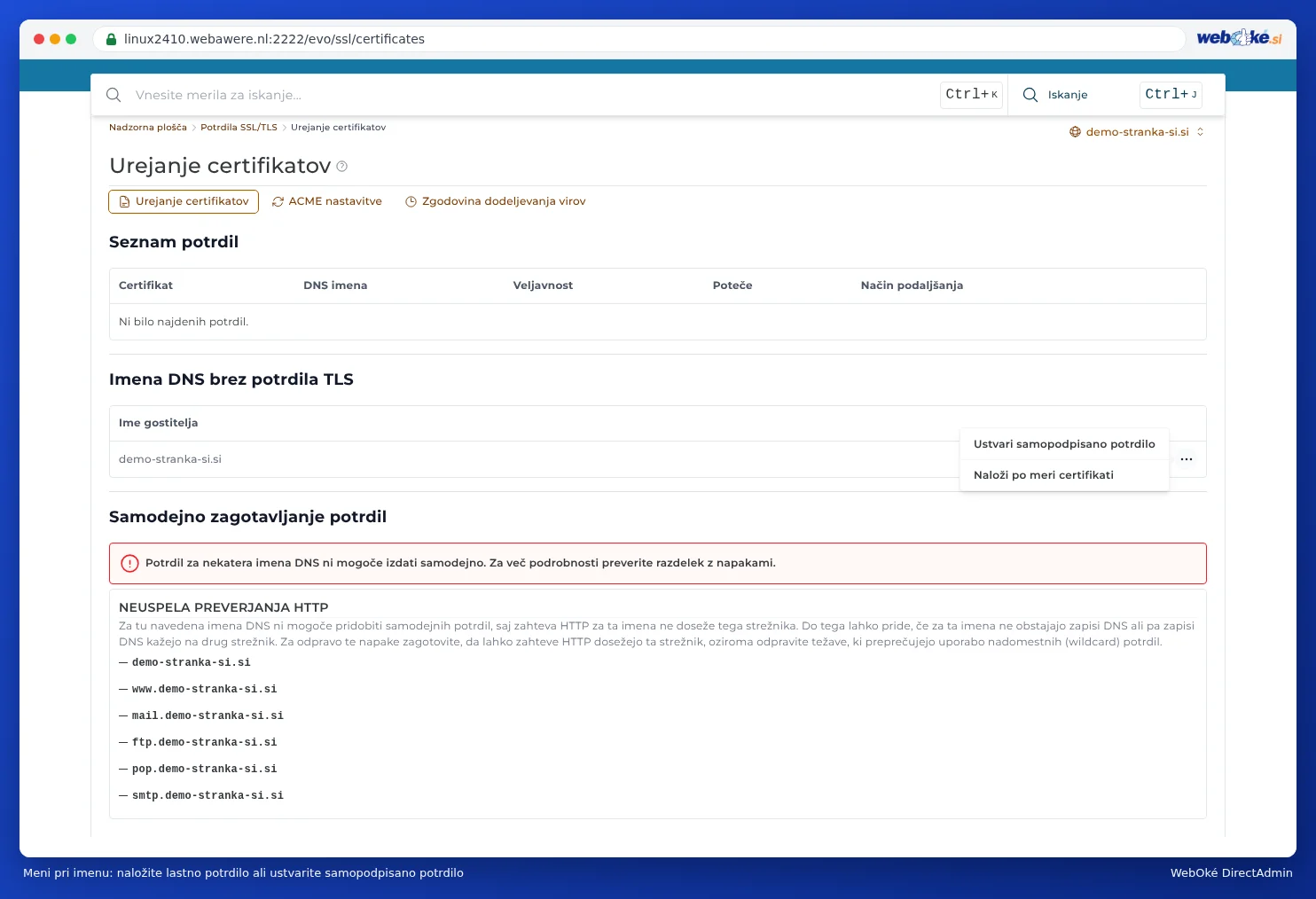Switch to ACME nastavitve tab
This screenshot has height=899, width=1316.
(x=327, y=201)
